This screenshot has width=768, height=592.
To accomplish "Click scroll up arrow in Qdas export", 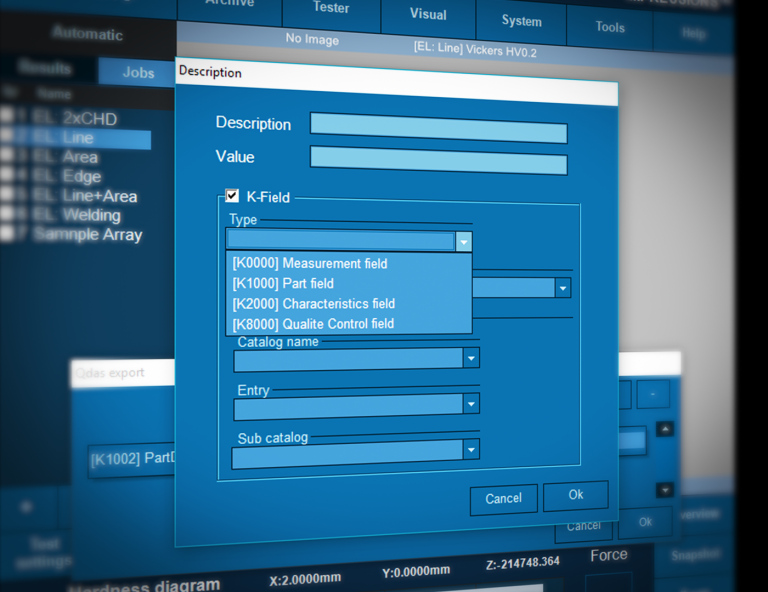I will pyautogui.click(x=665, y=429).
